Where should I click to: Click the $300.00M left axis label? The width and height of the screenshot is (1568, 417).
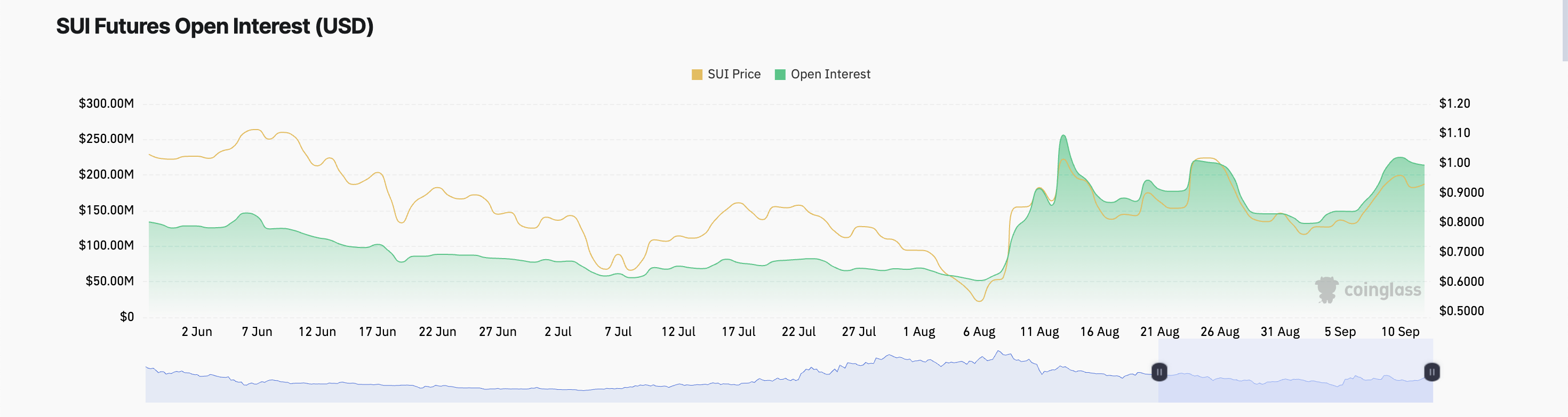pyautogui.click(x=106, y=103)
